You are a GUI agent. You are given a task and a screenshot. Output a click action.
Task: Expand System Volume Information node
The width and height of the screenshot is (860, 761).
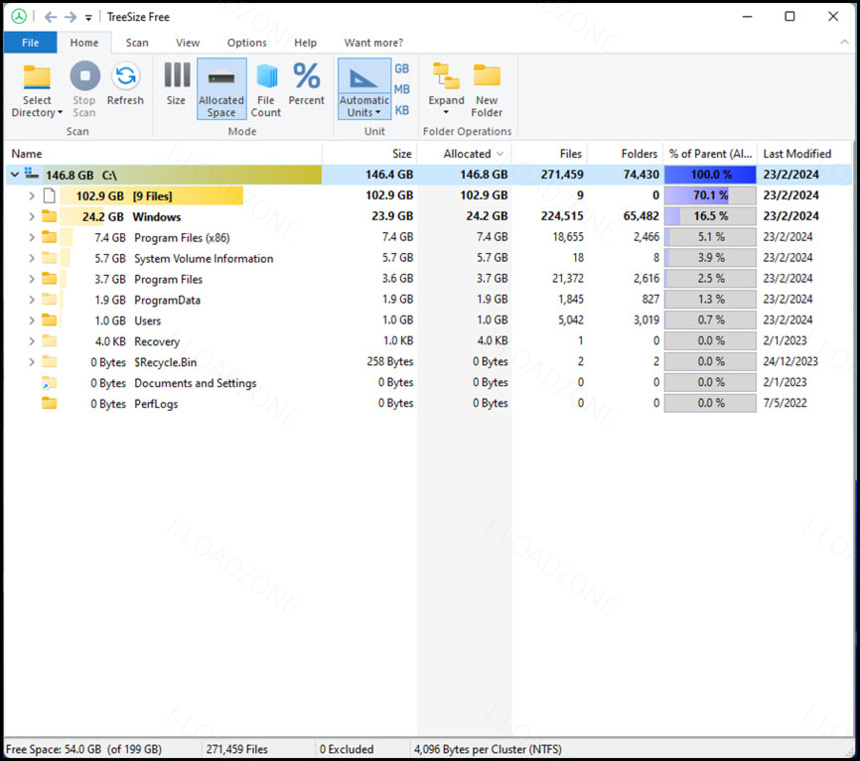click(x=32, y=258)
